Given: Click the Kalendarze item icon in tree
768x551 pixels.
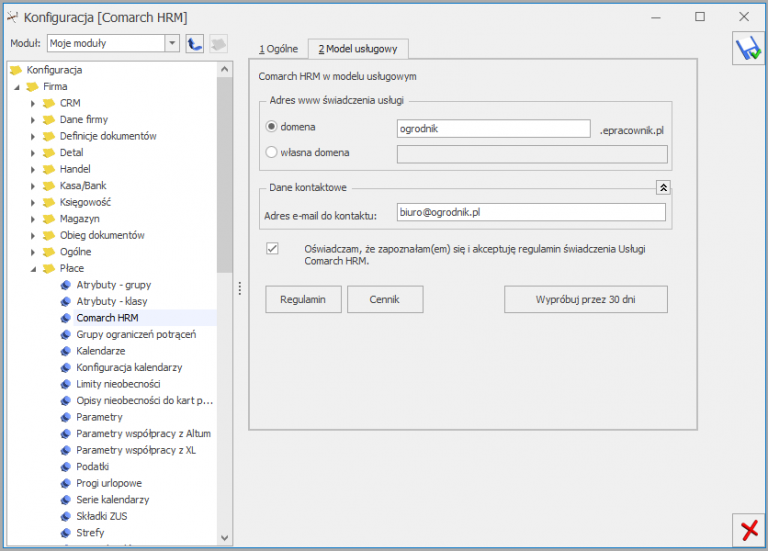Looking at the screenshot, I should 66,351.
